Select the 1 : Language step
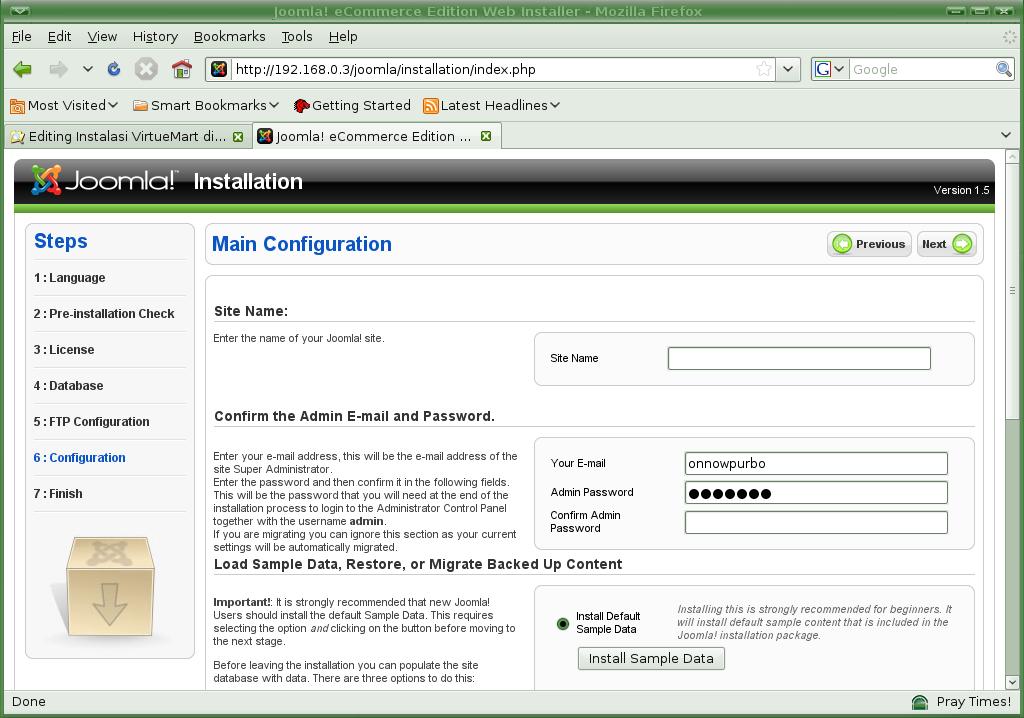1024x718 pixels. coord(69,278)
